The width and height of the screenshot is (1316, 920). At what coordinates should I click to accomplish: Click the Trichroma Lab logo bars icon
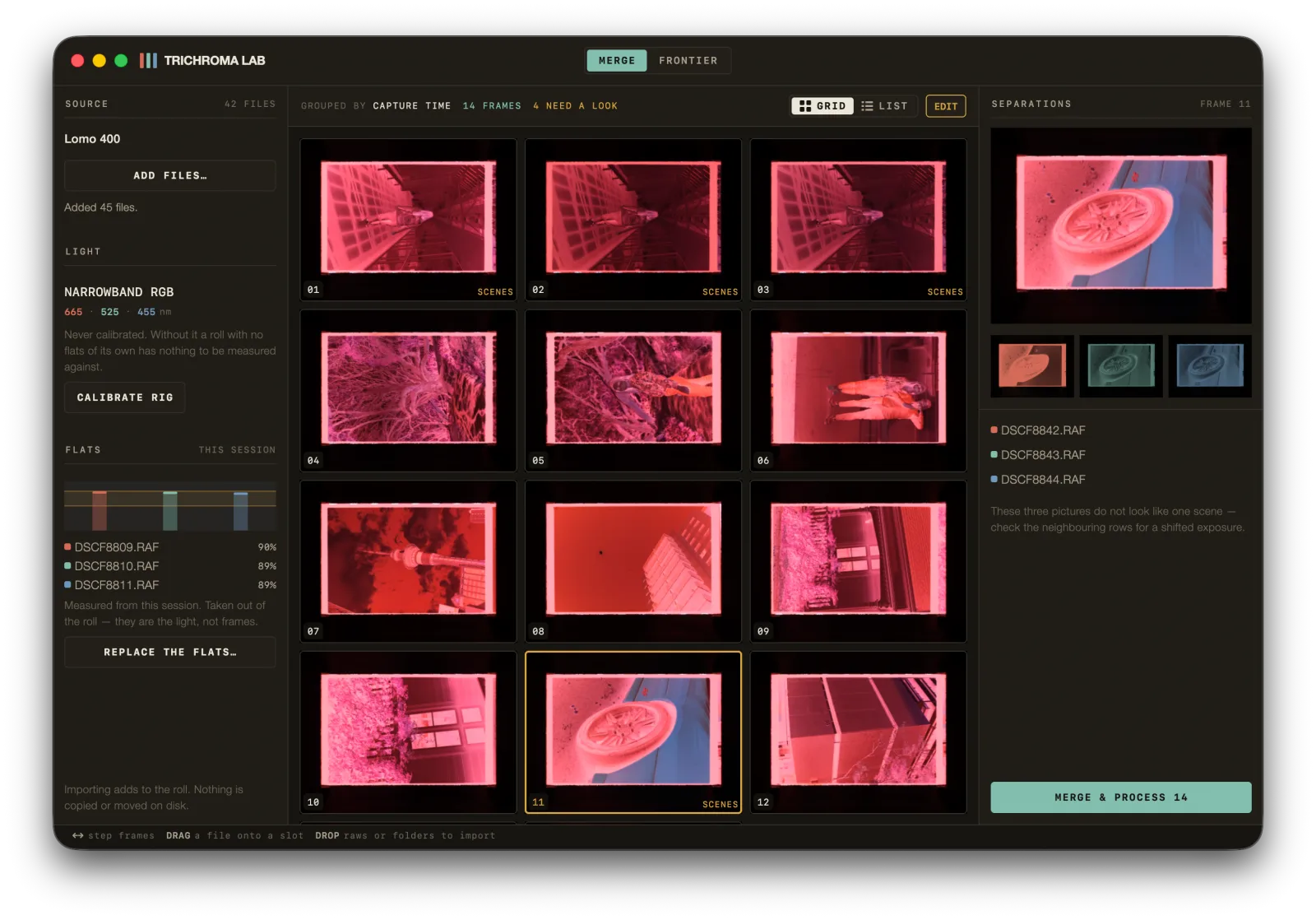point(148,60)
